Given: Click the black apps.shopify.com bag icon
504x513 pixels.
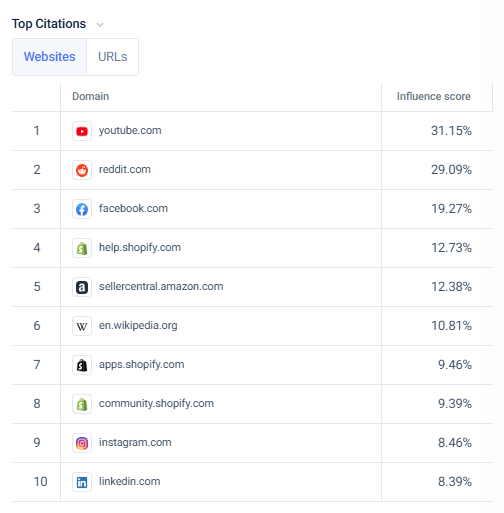Looking at the screenshot, I should [82, 365].
